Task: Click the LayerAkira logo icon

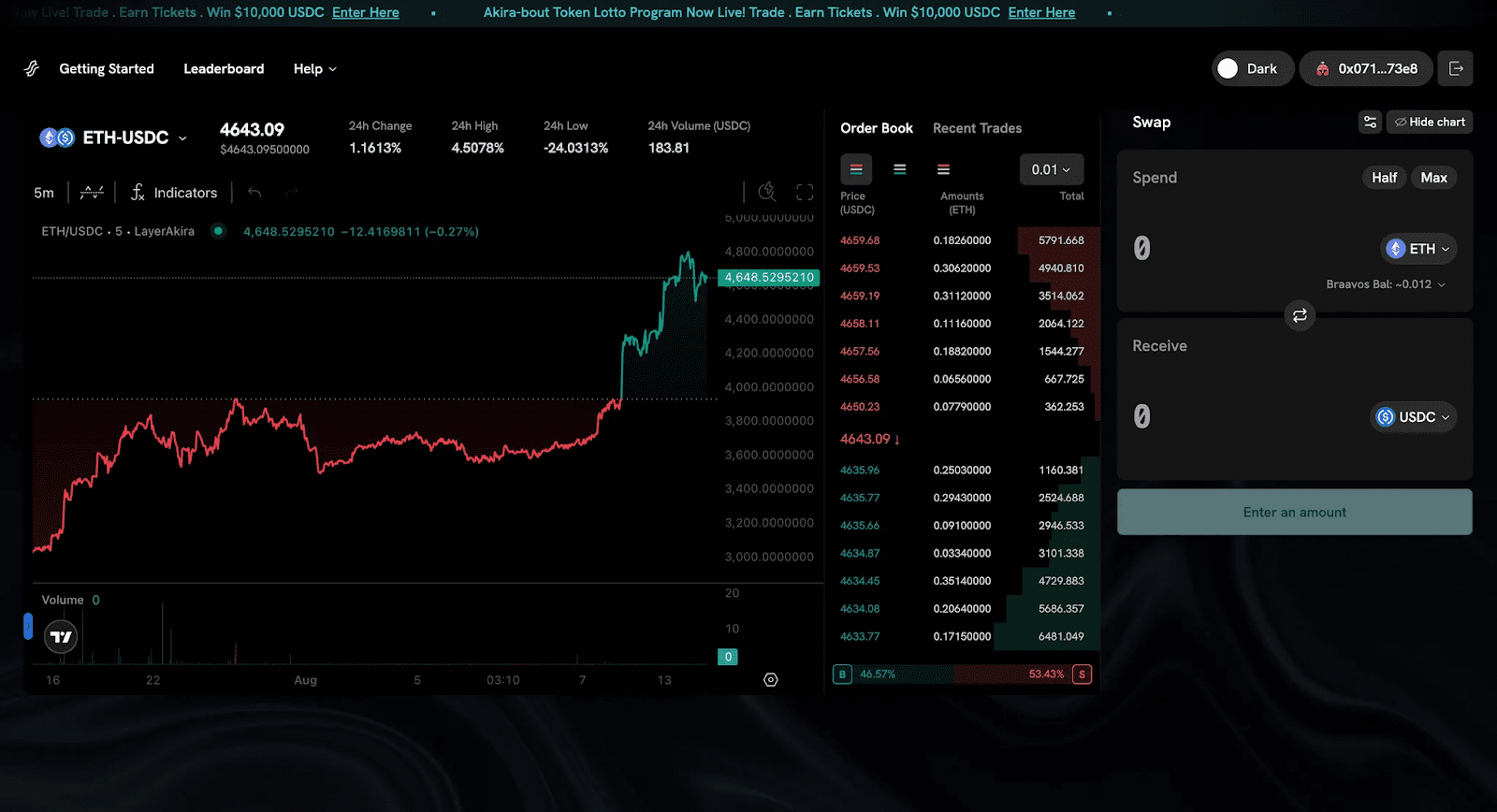Action: [x=32, y=68]
